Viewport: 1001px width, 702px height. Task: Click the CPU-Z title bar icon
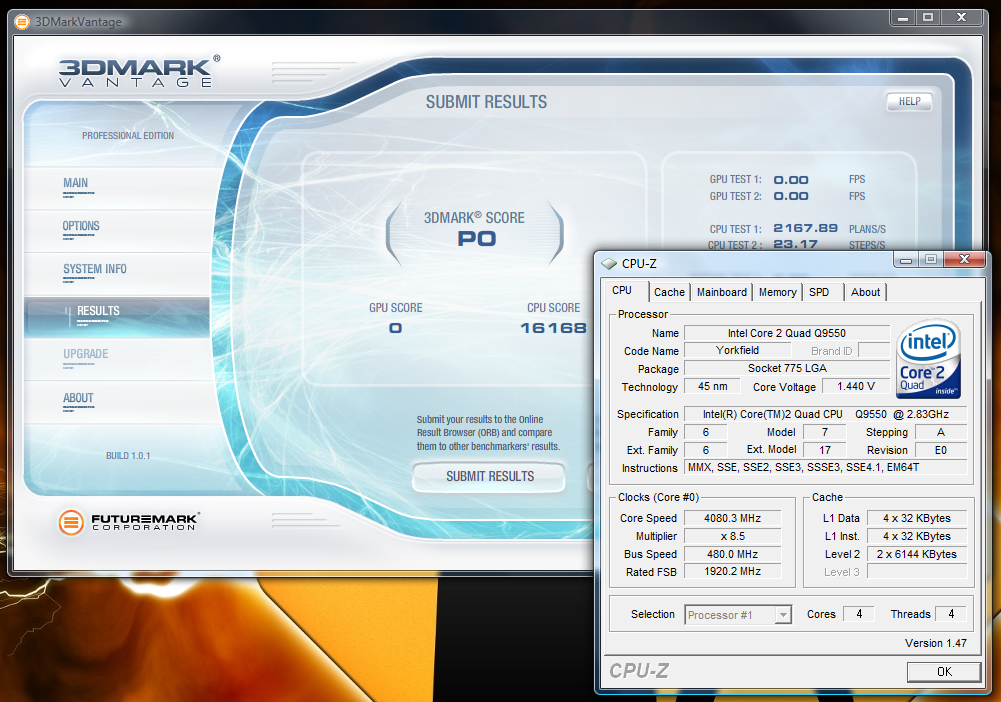(609, 264)
